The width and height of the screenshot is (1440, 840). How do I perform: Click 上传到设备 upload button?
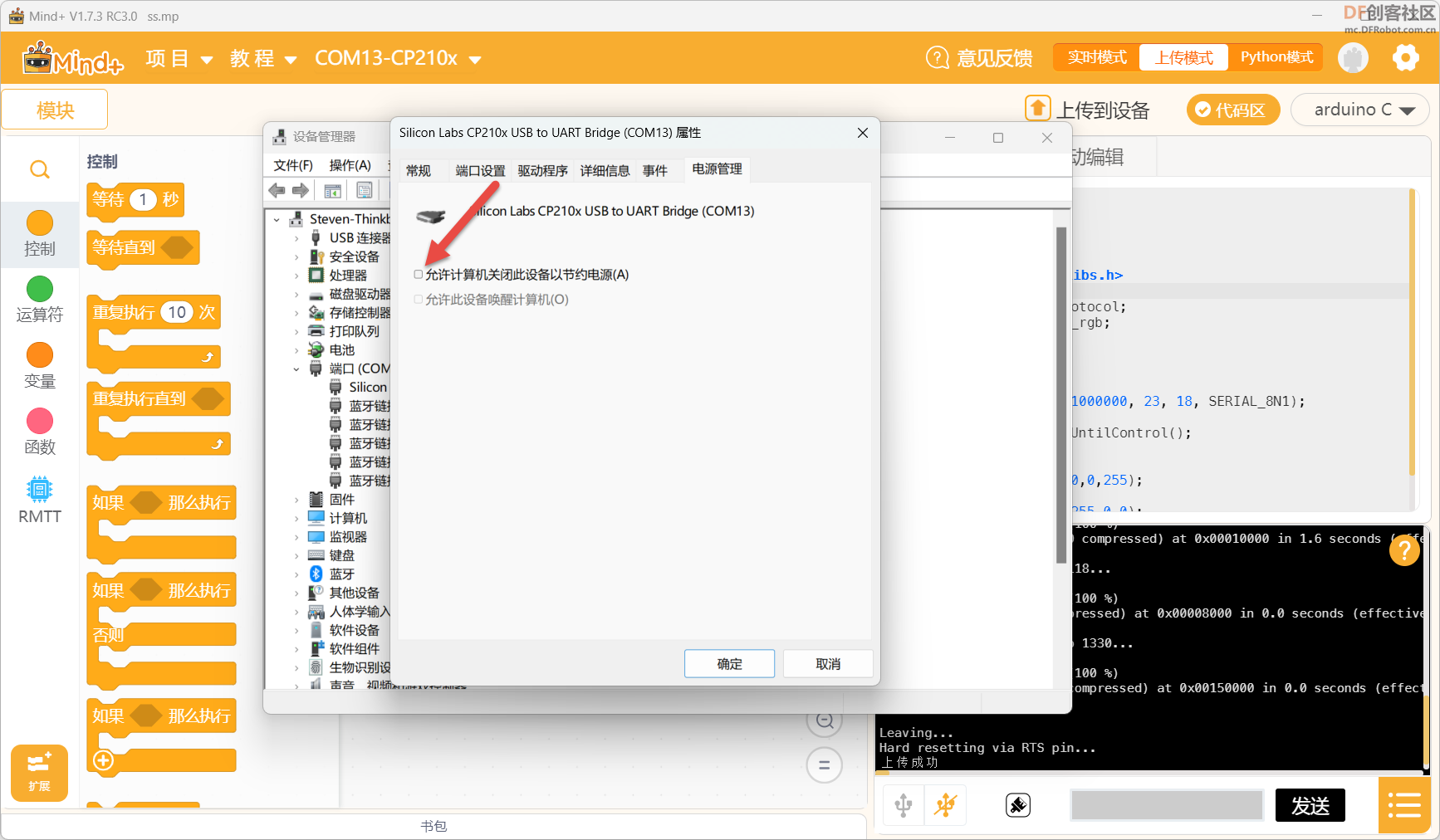pyautogui.click(x=1087, y=110)
